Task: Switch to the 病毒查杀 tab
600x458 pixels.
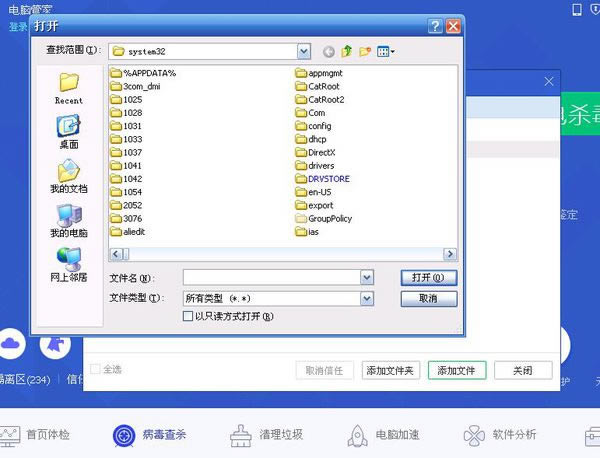Action: point(150,435)
